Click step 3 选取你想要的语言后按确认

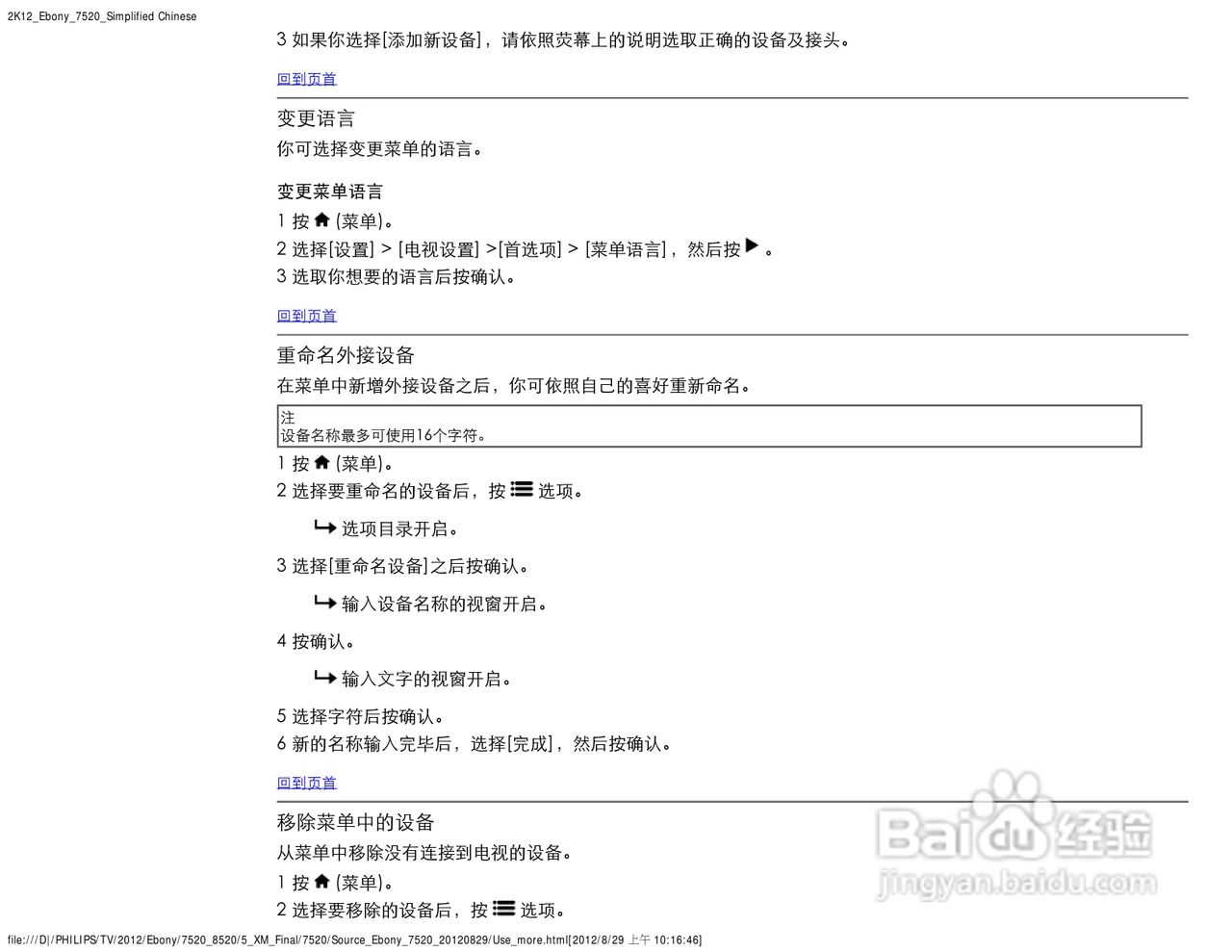(397, 277)
